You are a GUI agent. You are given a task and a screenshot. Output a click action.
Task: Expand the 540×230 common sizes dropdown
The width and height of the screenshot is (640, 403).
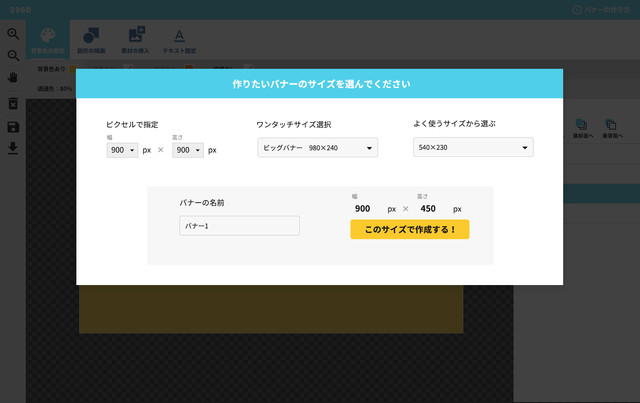[473, 147]
